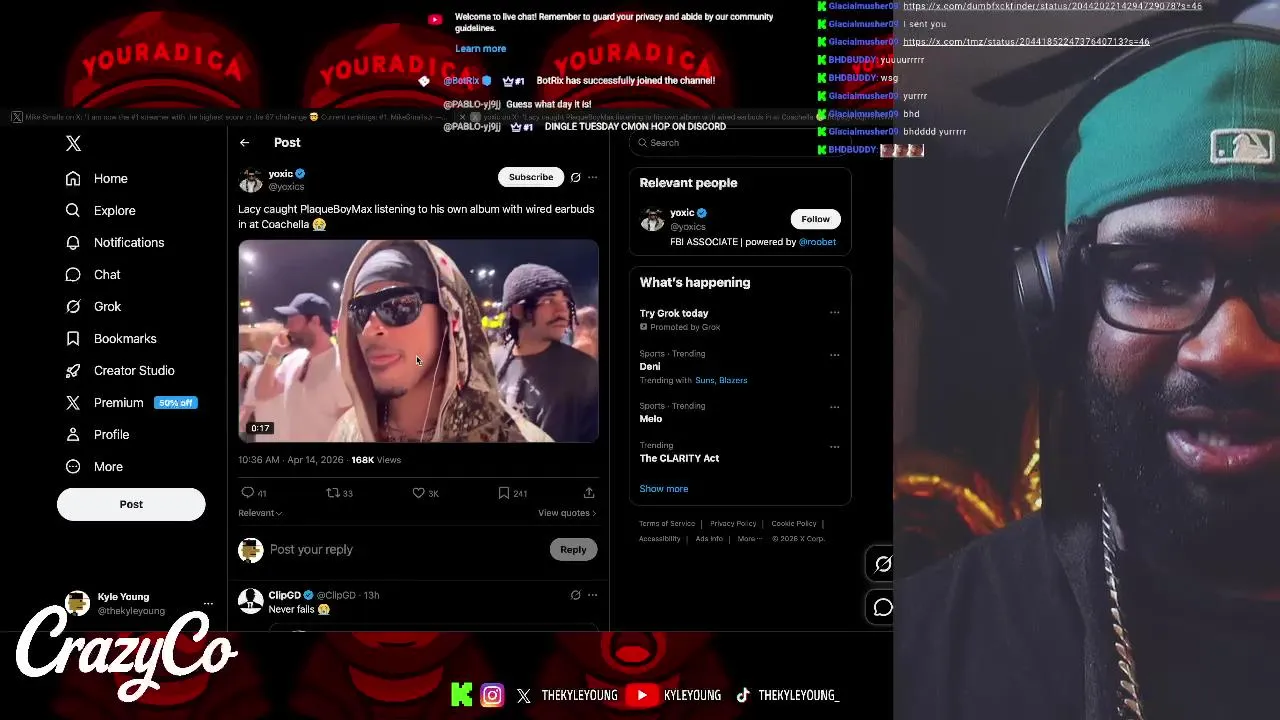The width and height of the screenshot is (1280, 720).
Task: Open Terms of Service link
Action: 667,524
